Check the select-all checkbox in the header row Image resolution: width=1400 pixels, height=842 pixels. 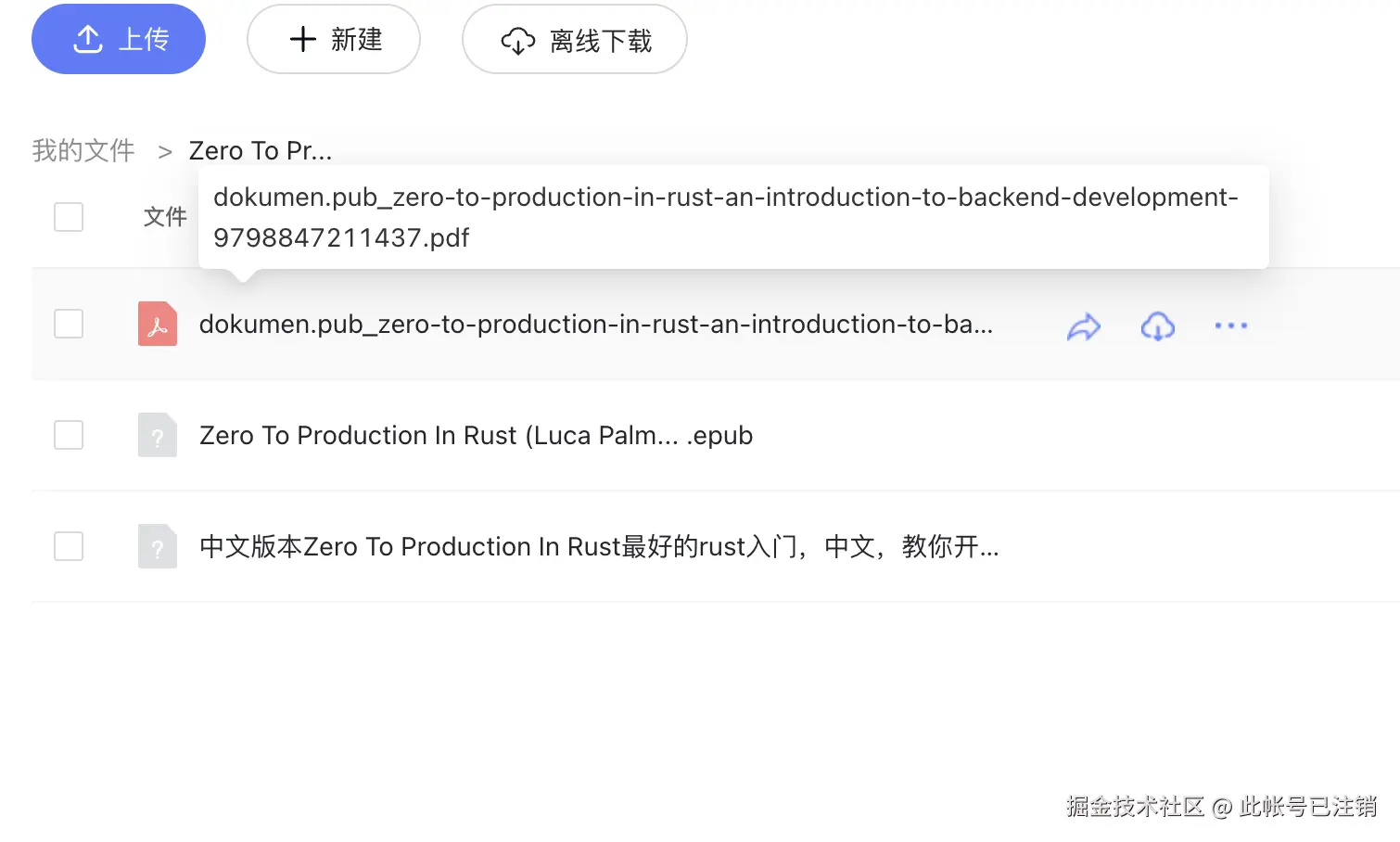click(68, 216)
